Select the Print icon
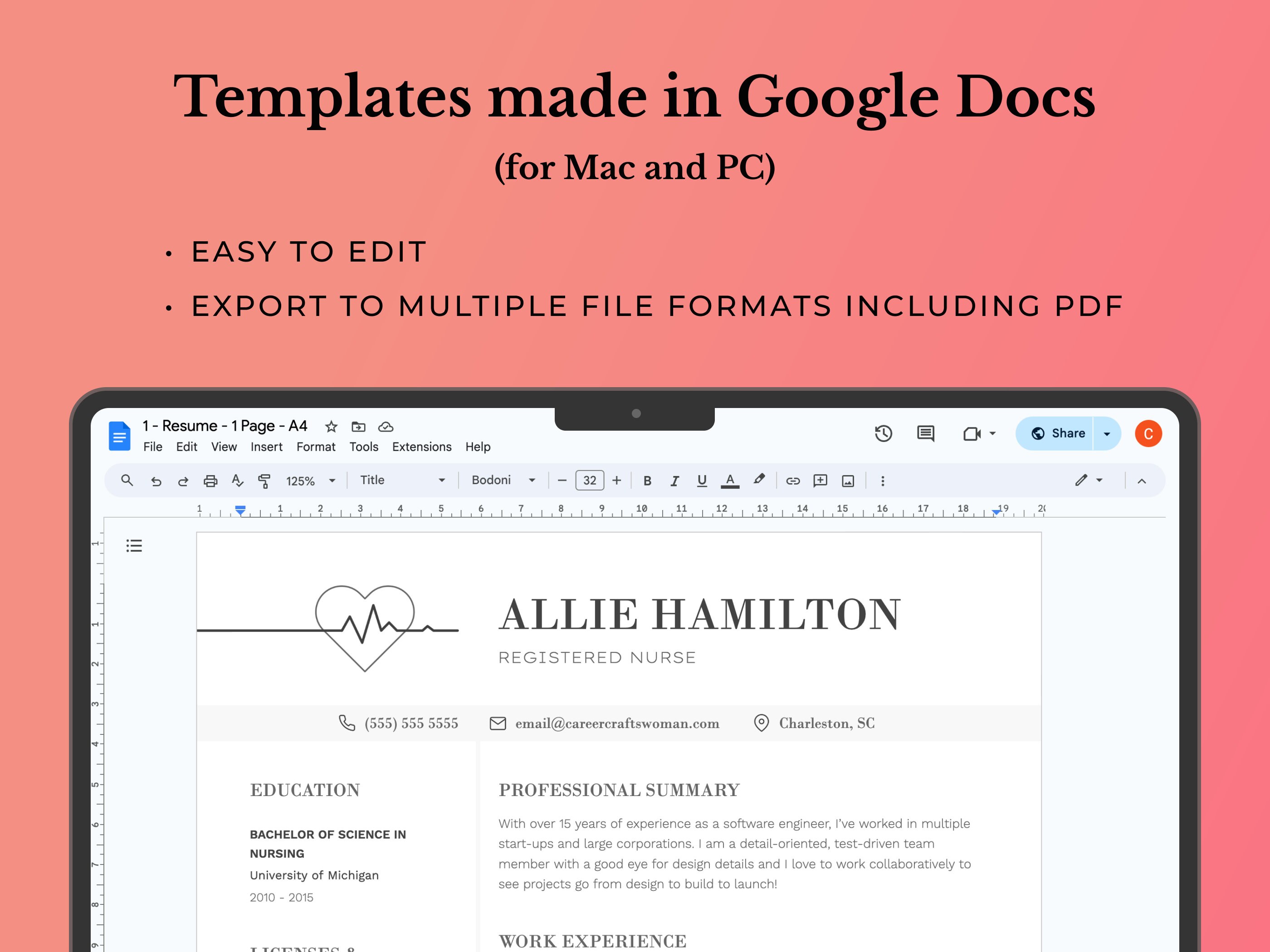The width and height of the screenshot is (1270, 952). (211, 480)
